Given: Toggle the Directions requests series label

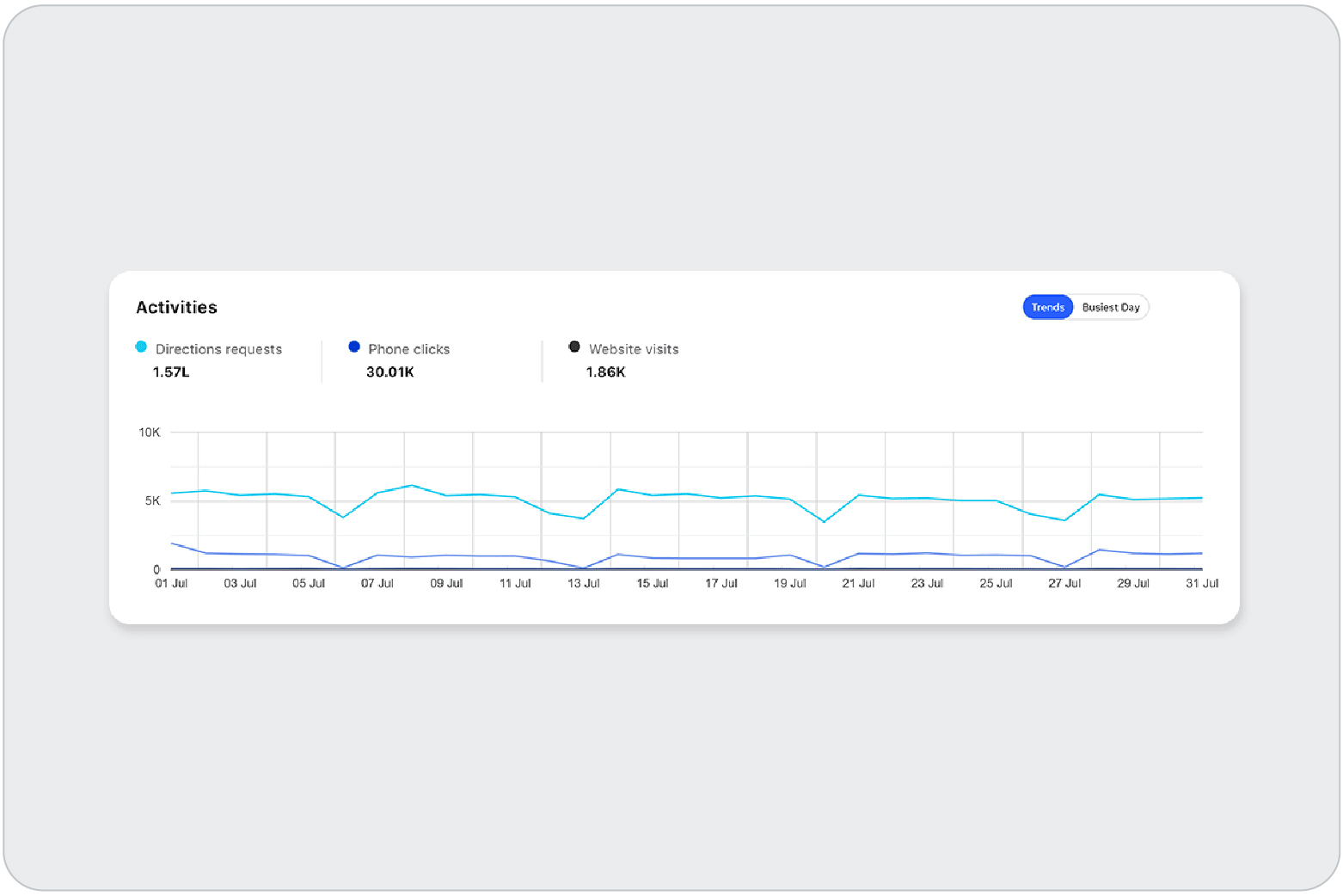Looking at the screenshot, I should 218,349.
